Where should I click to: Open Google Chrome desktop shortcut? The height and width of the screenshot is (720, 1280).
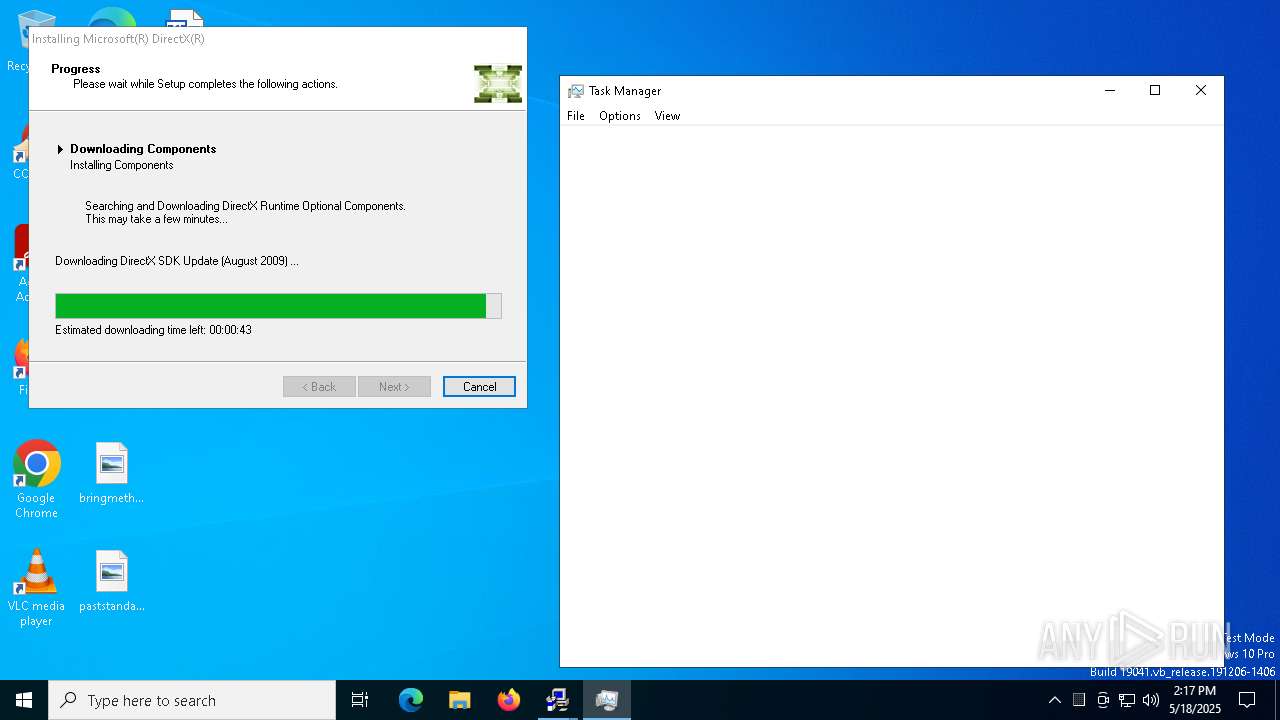[x=36, y=480]
